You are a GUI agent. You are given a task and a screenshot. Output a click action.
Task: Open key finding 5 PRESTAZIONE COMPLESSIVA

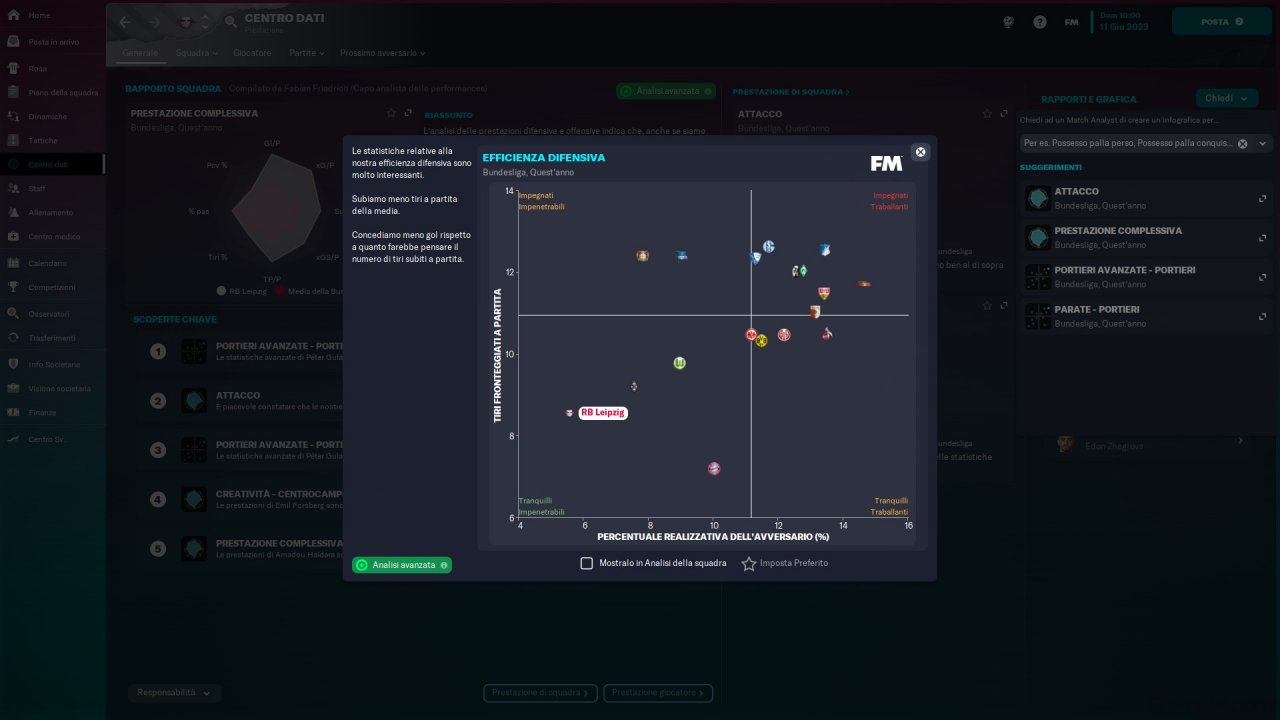click(x=240, y=548)
